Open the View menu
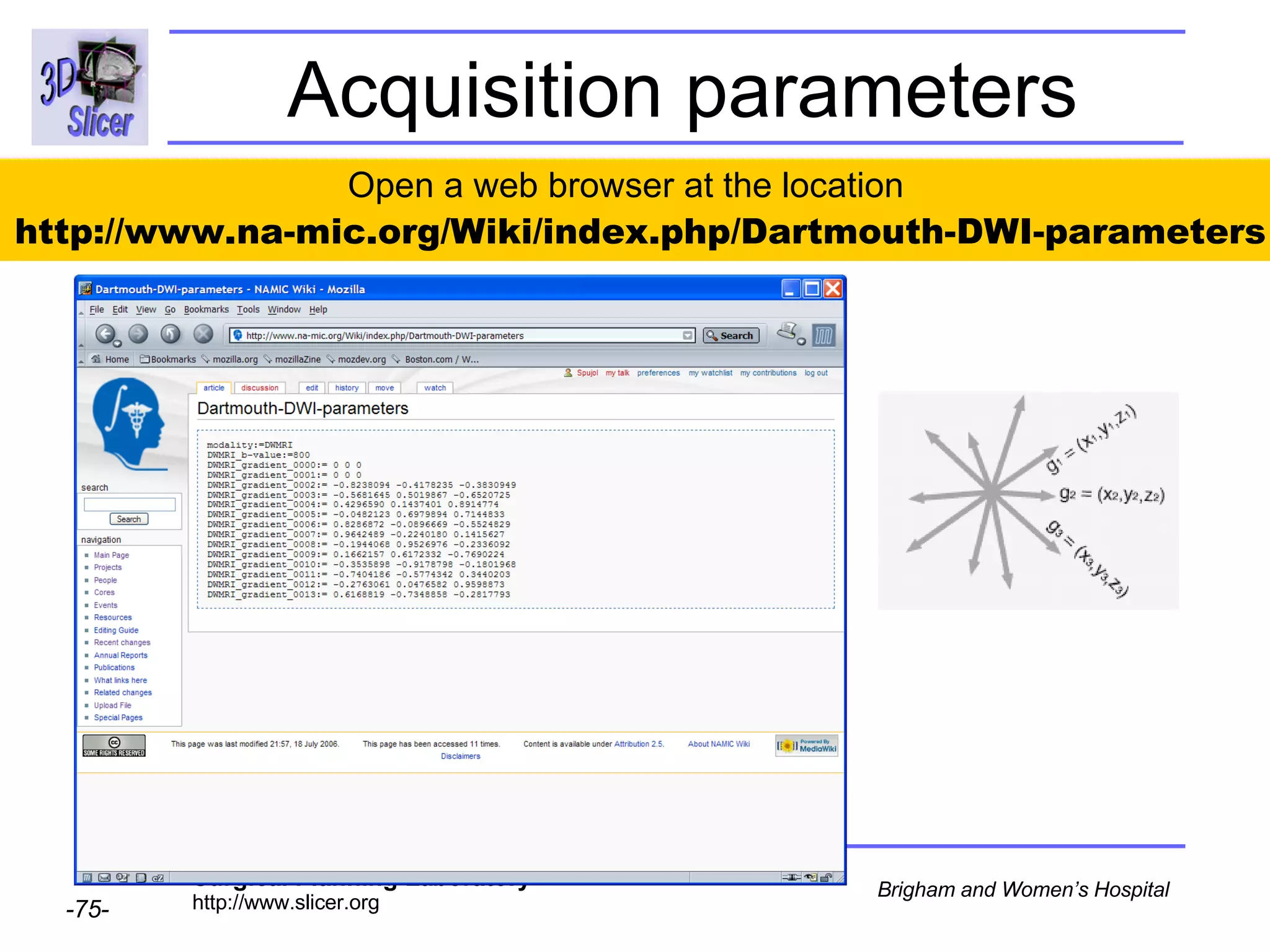1270x952 pixels. point(146,309)
